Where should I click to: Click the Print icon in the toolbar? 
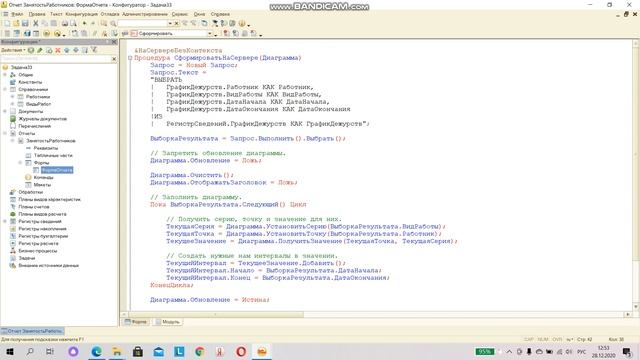[64, 24]
